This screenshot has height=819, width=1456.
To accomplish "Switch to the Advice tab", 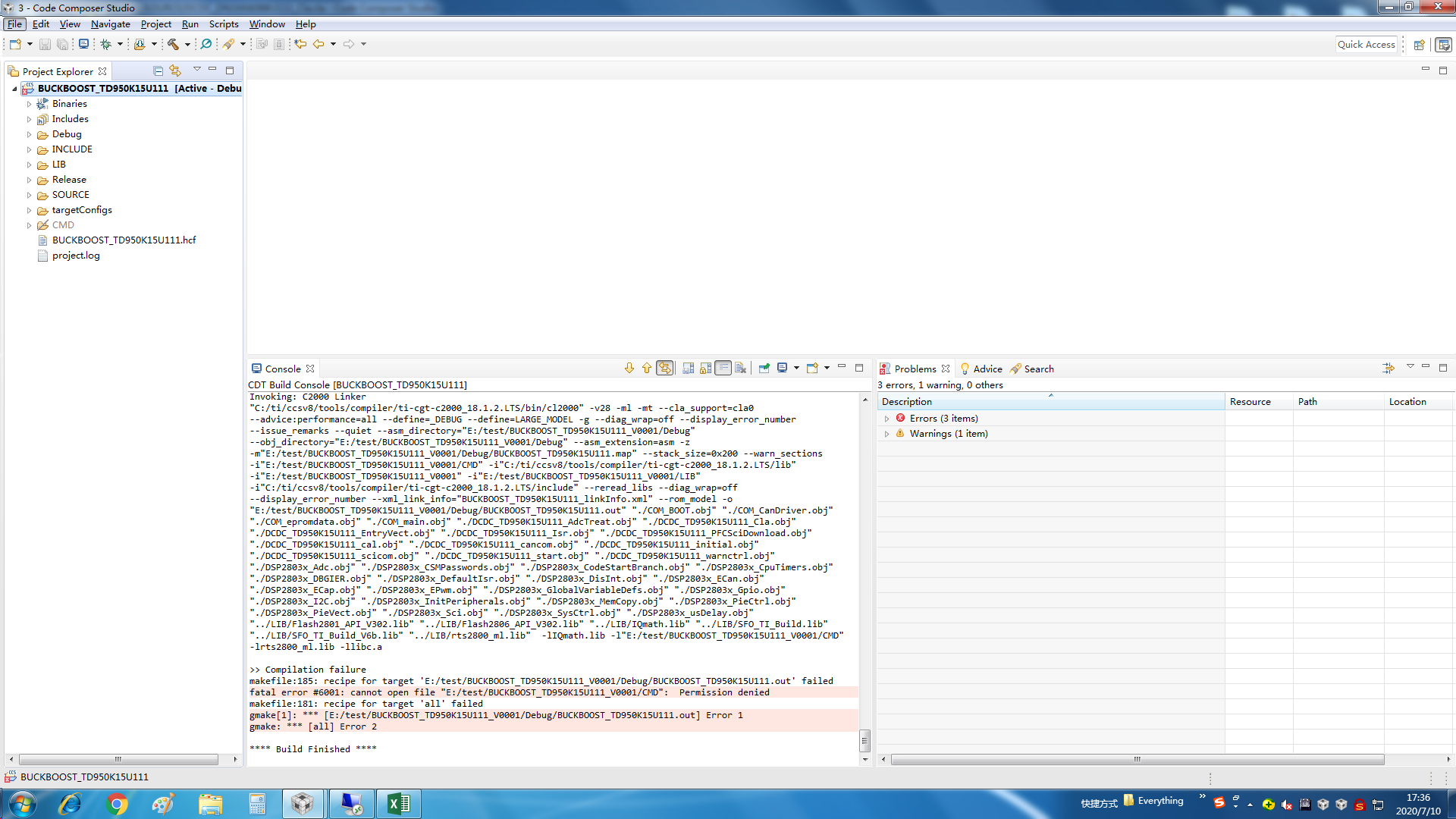I will (x=987, y=369).
